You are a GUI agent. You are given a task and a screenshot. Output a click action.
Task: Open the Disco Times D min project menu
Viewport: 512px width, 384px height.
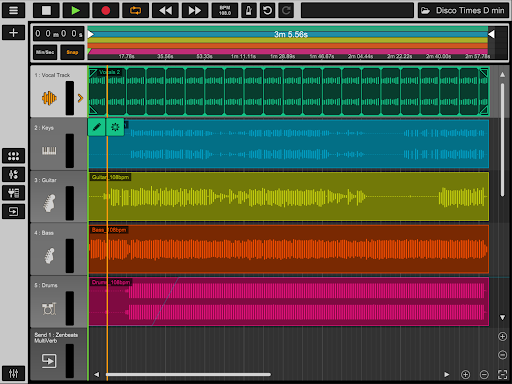click(x=463, y=10)
